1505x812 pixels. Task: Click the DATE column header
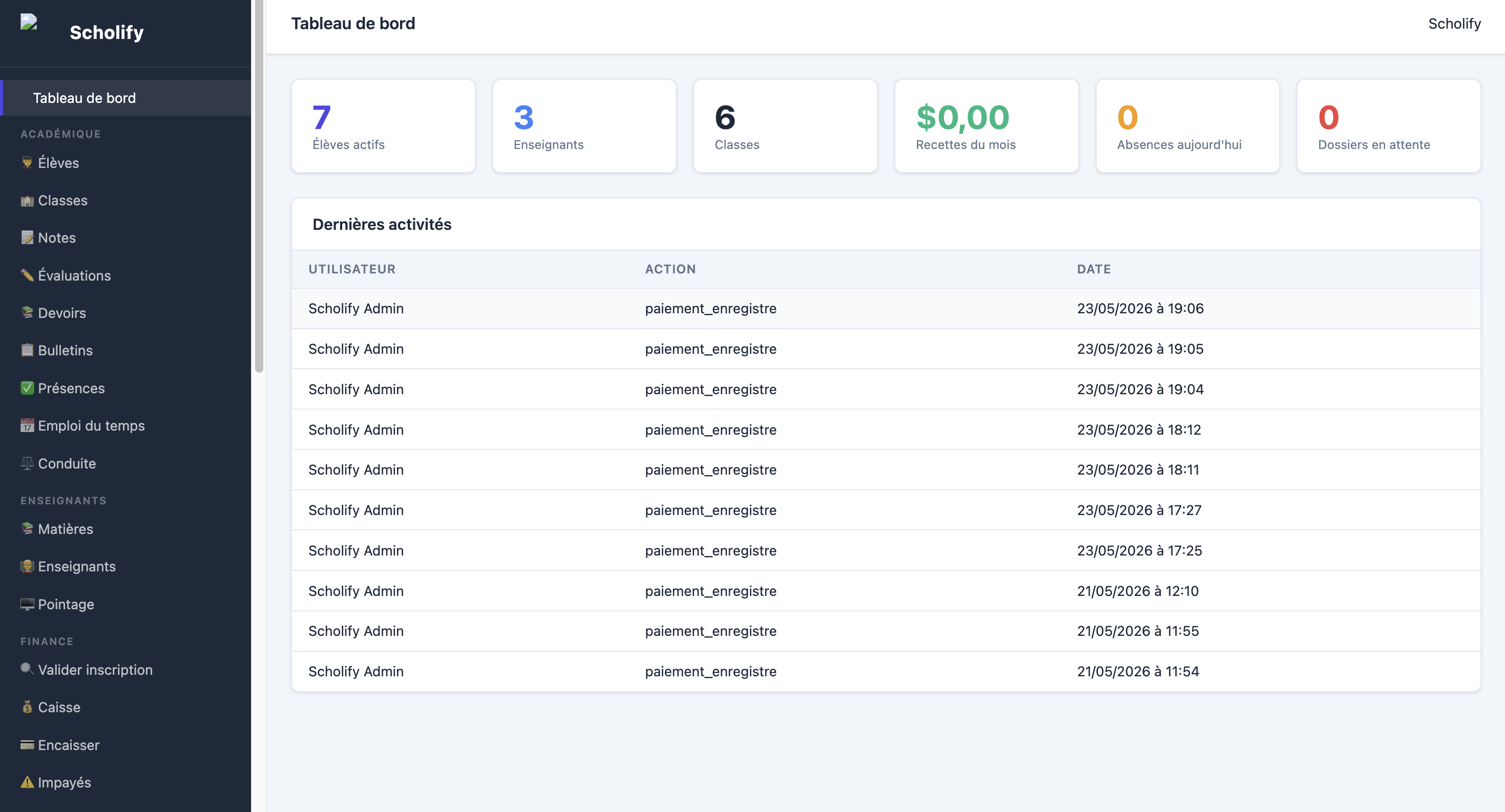[x=1094, y=269]
